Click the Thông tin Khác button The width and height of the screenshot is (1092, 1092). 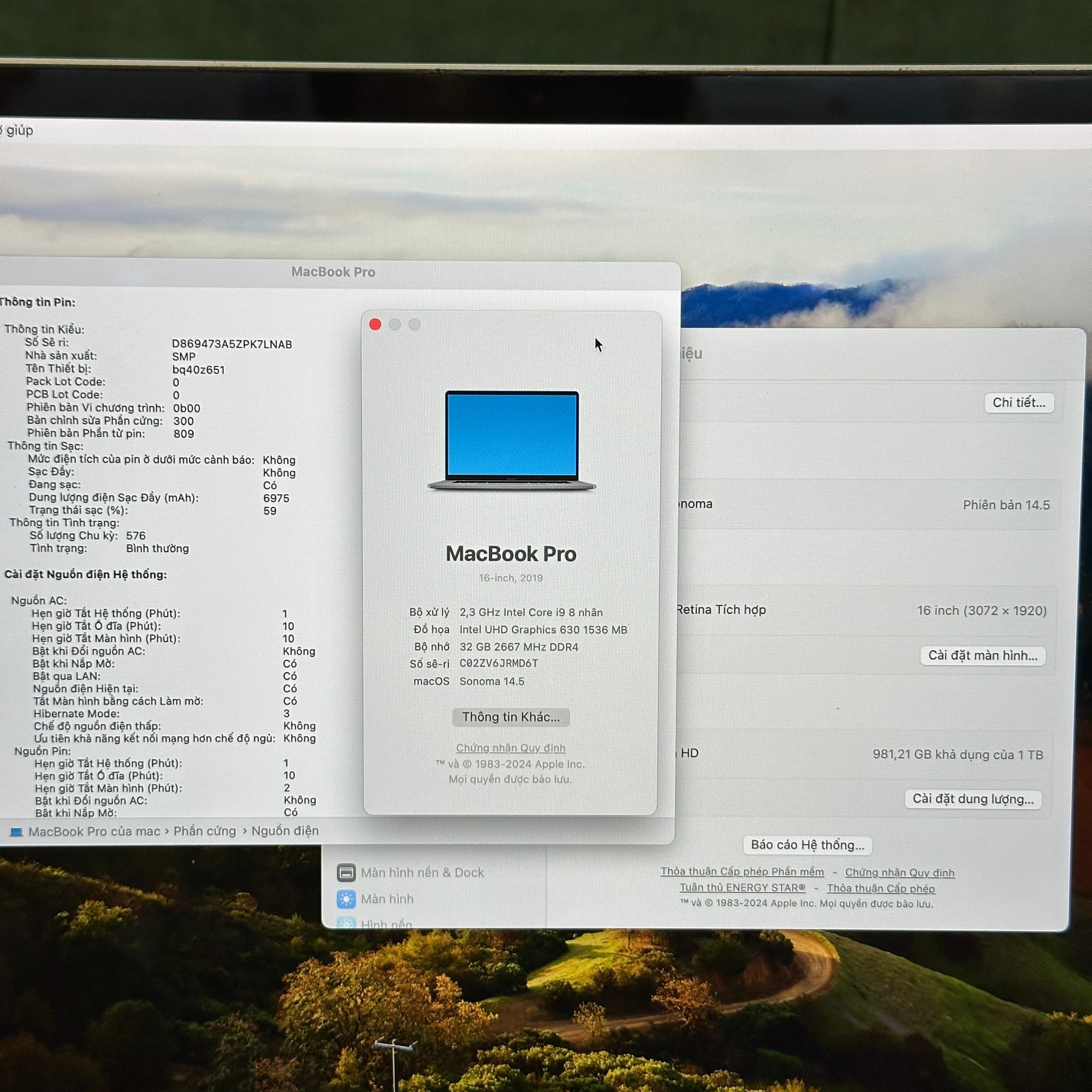511,717
